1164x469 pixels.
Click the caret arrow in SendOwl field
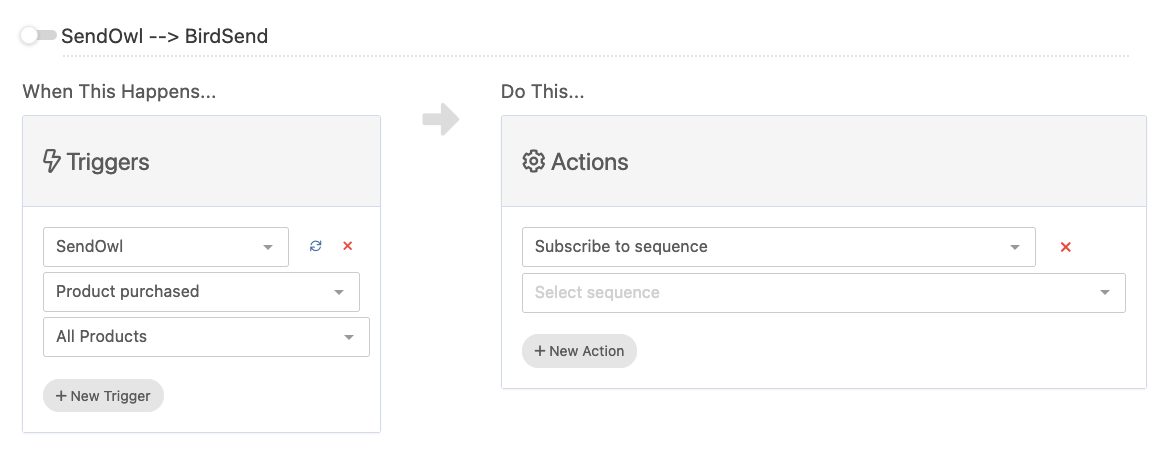[x=268, y=247]
